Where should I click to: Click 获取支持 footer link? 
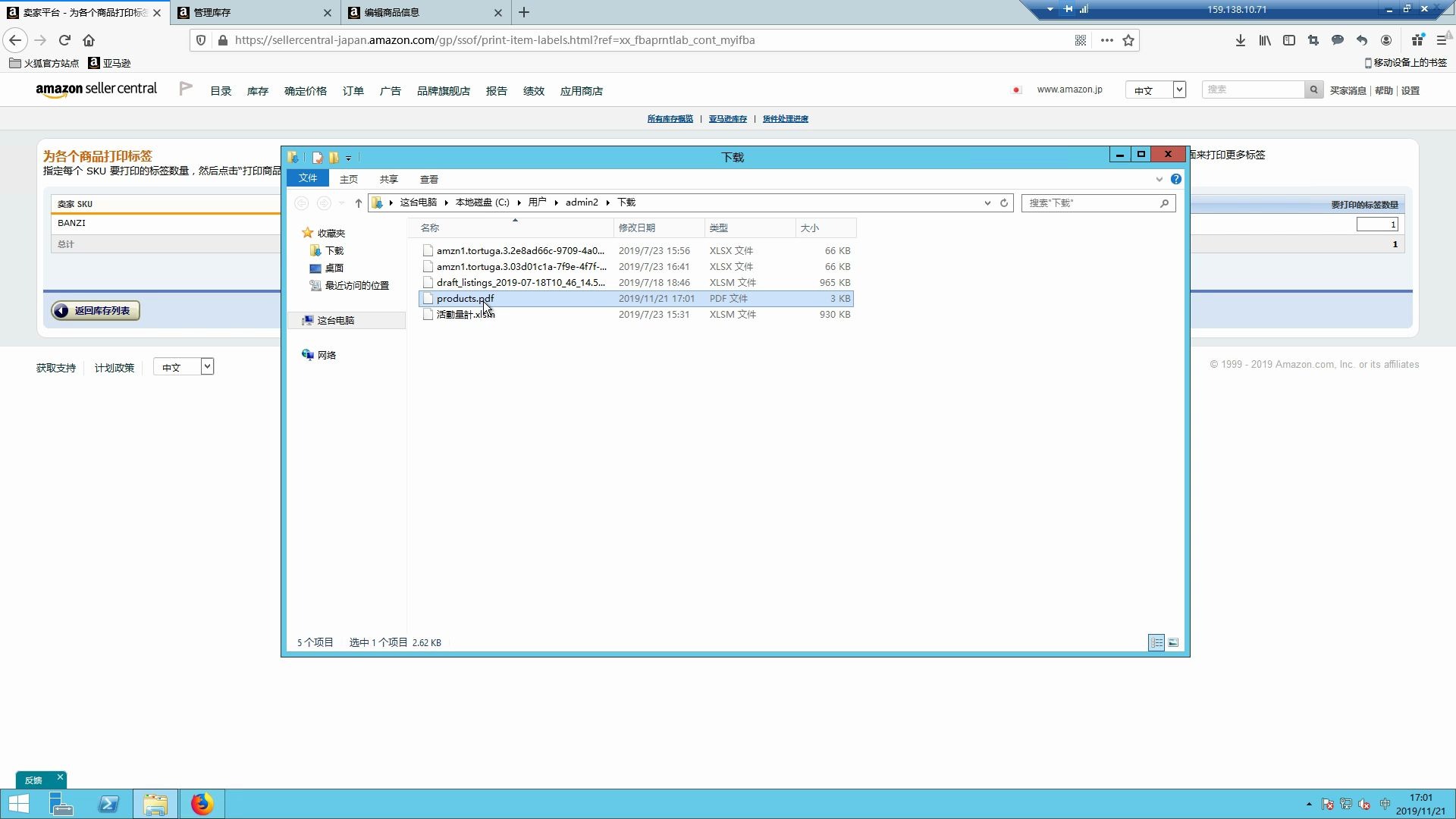56,368
